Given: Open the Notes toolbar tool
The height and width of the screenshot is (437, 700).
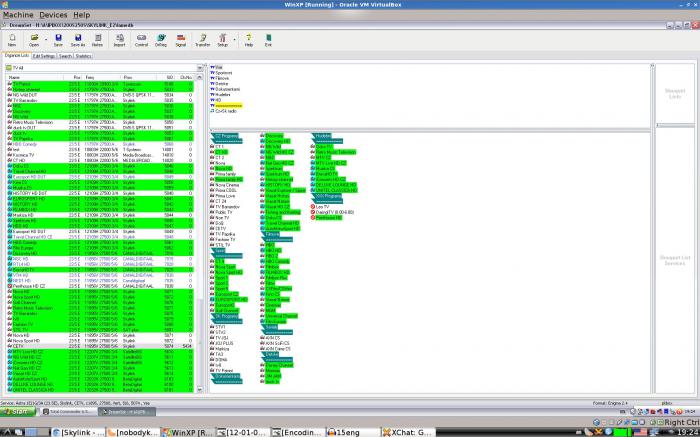Looking at the screenshot, I should pos(97,40).
